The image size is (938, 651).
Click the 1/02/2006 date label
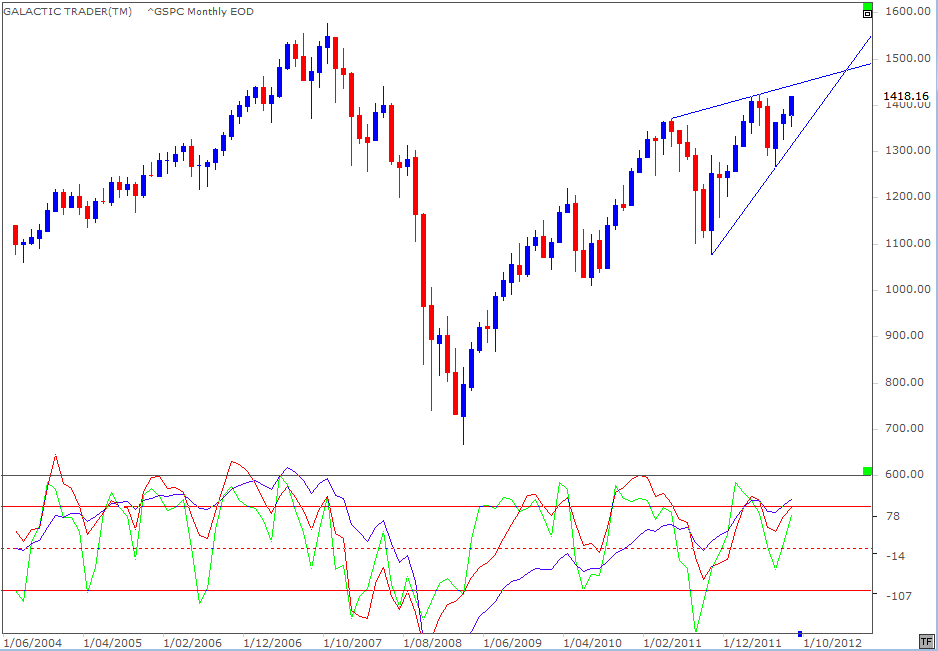click(193, 643)
